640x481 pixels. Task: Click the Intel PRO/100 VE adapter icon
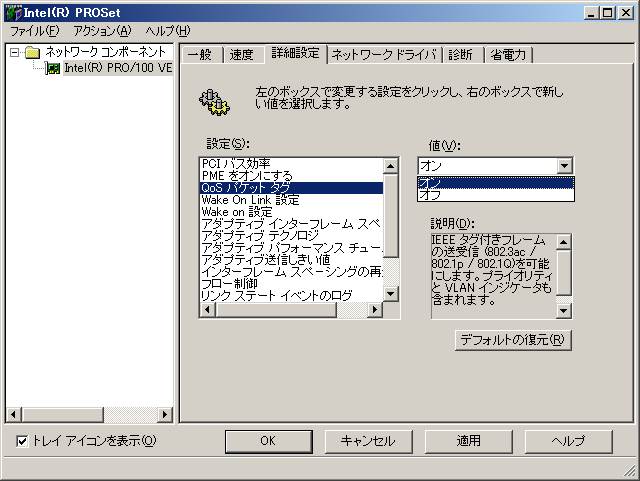53,68
